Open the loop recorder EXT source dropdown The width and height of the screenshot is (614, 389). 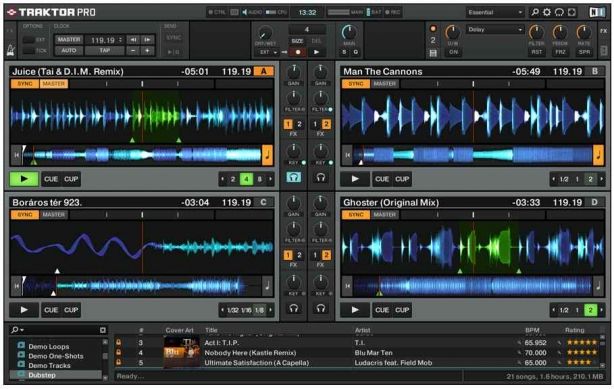[x=268, y=52]
